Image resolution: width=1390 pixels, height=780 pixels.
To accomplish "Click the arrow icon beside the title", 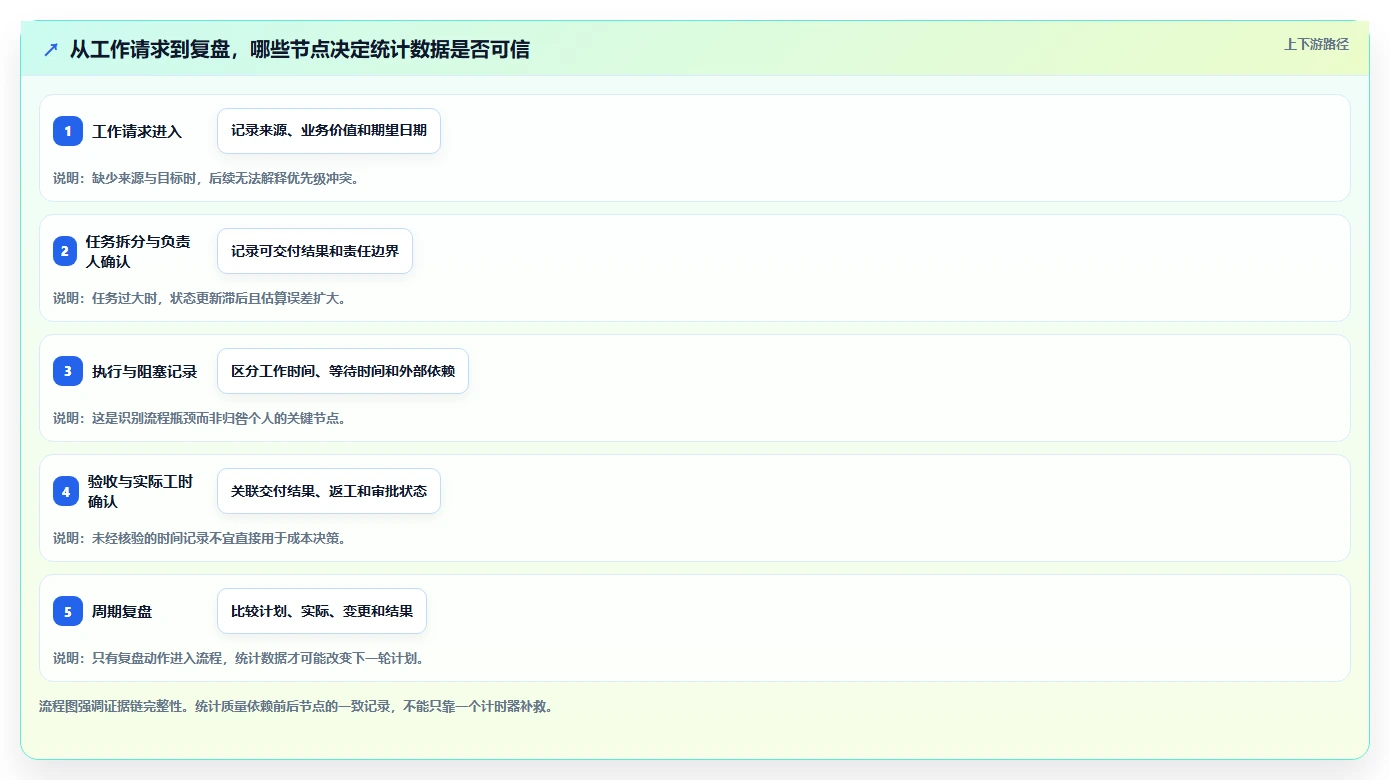I will pyautogui.click(x=51, y=50).
